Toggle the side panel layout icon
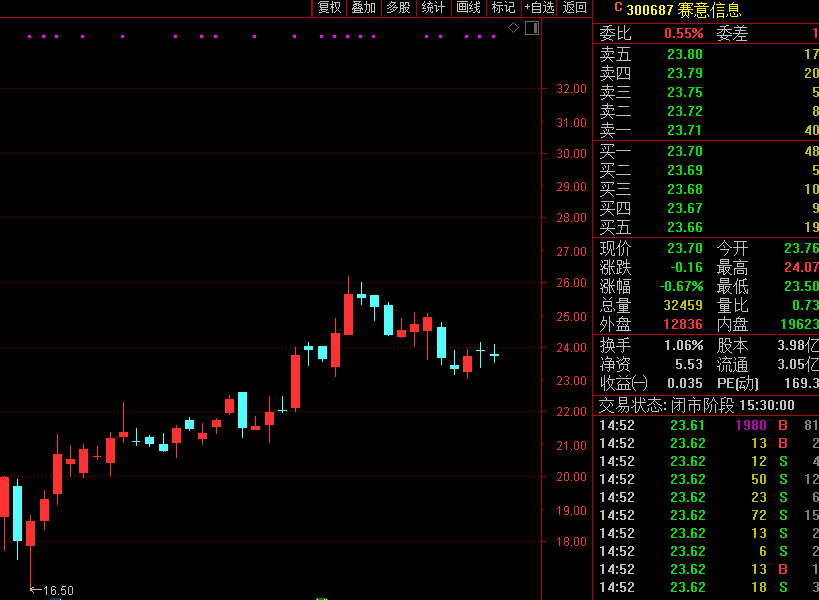The width and height of the screenshot is (819, 600). (531, 28)
